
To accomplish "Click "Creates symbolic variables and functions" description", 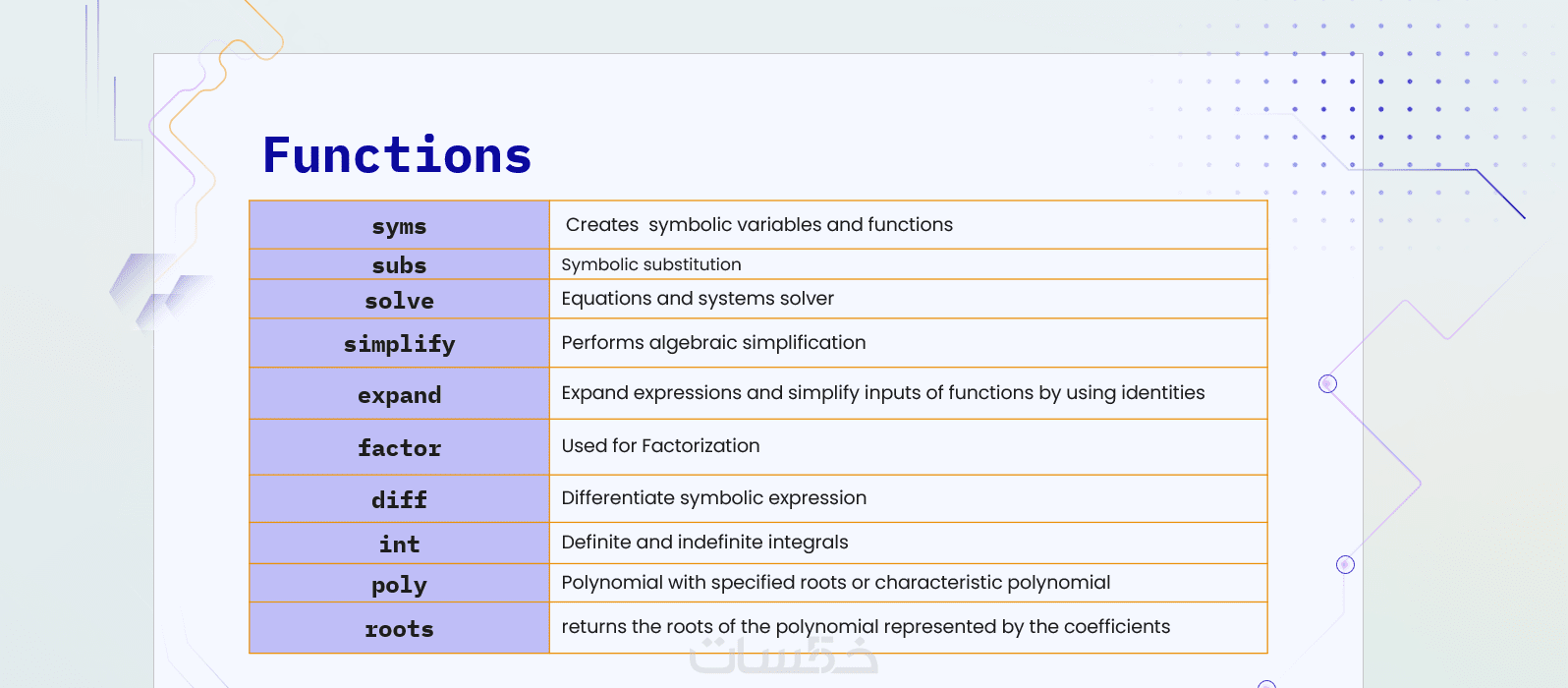I will [758, 225].
